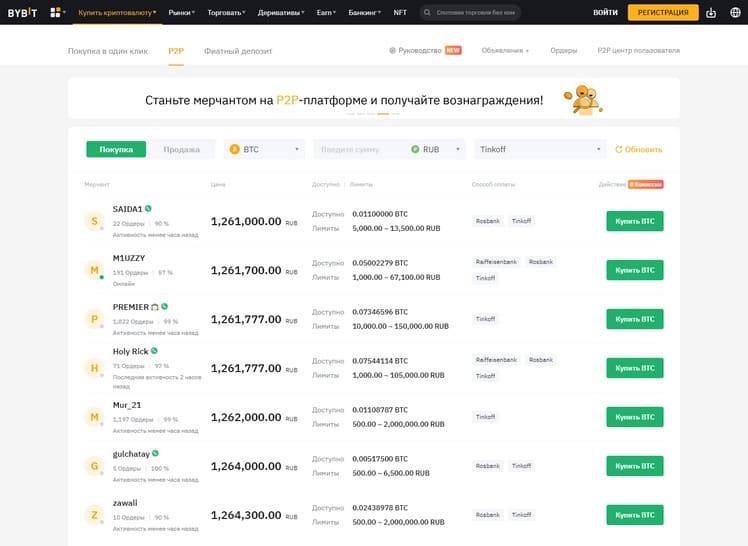Click Mur_21 avatar icon
Viewport: 748px width, 546px height.
pos(94,417)
